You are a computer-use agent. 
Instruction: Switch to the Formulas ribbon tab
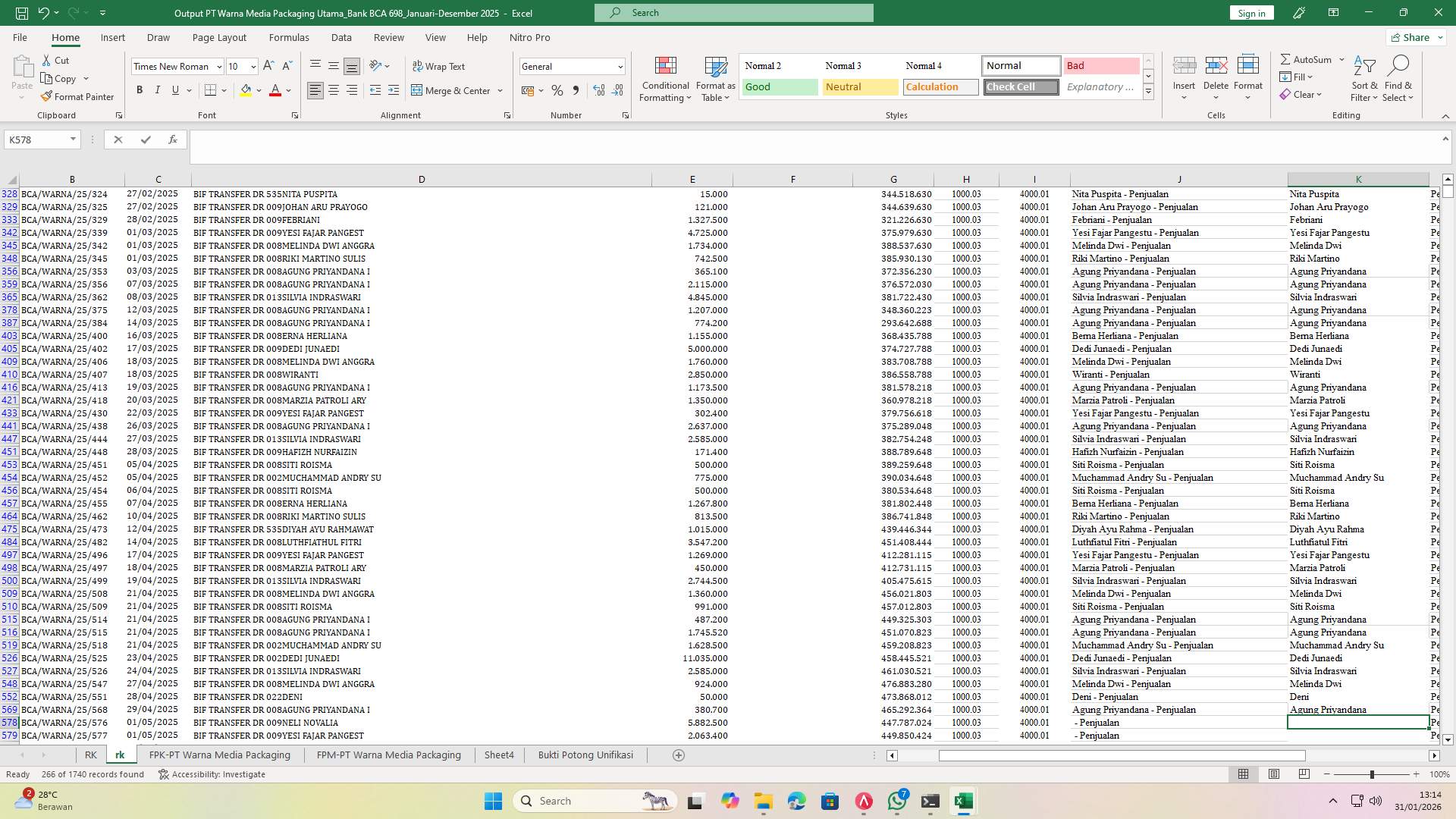tap(289, 37)
